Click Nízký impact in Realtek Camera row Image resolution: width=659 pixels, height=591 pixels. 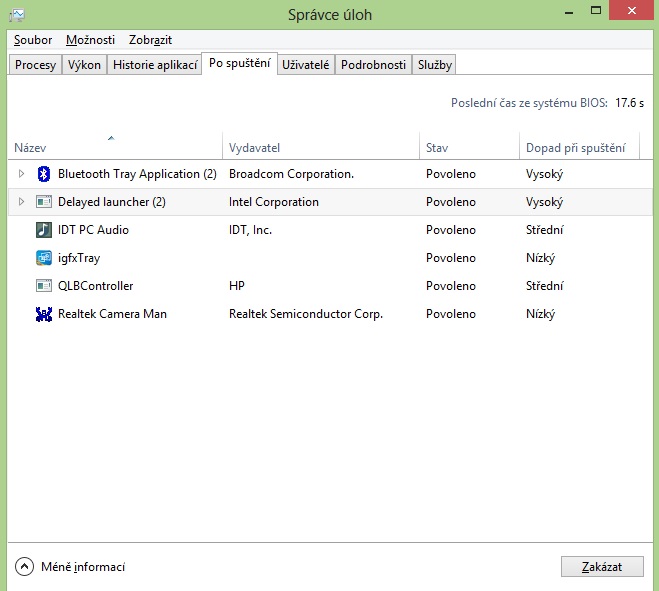(540, 314)
